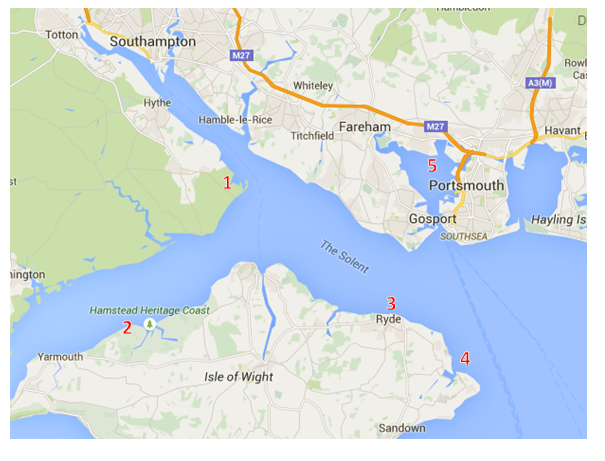Click the Portsmouth city label
The height and width of the screenshot is (461, 605).
[466, 186]
